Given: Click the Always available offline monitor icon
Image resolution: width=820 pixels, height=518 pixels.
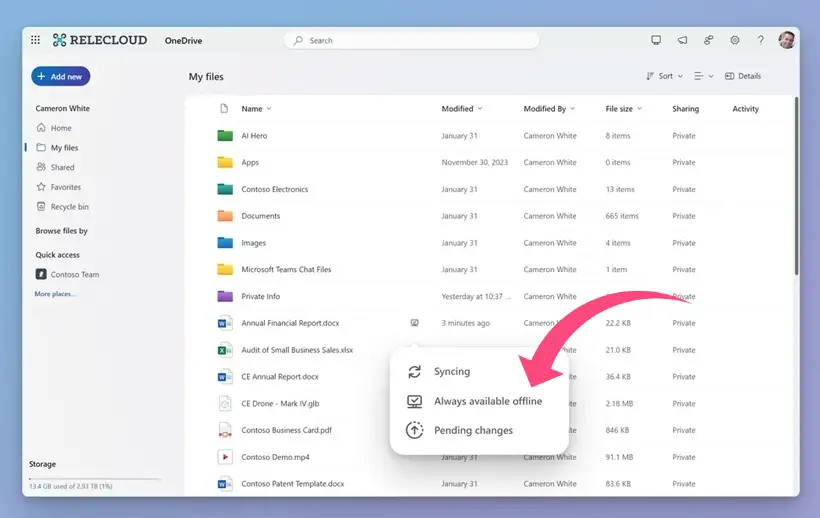Looking at the screenshot, I should tap(414, 401).
